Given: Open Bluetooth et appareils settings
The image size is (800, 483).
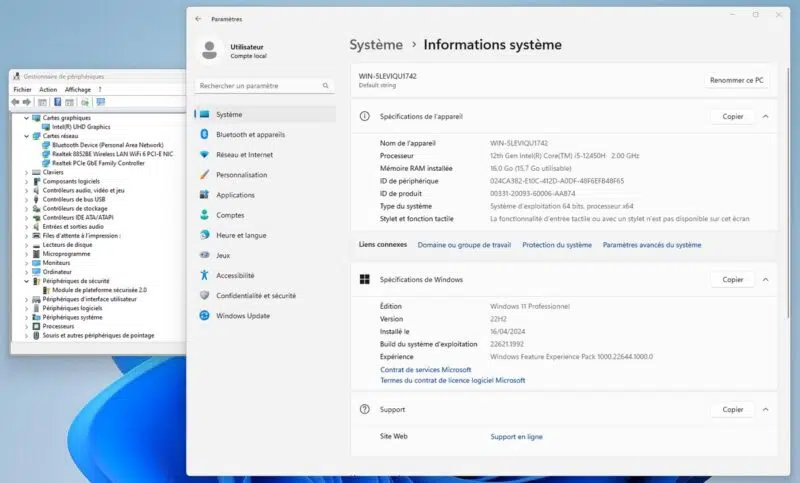Looking at the screenshot, I should 250,134.
